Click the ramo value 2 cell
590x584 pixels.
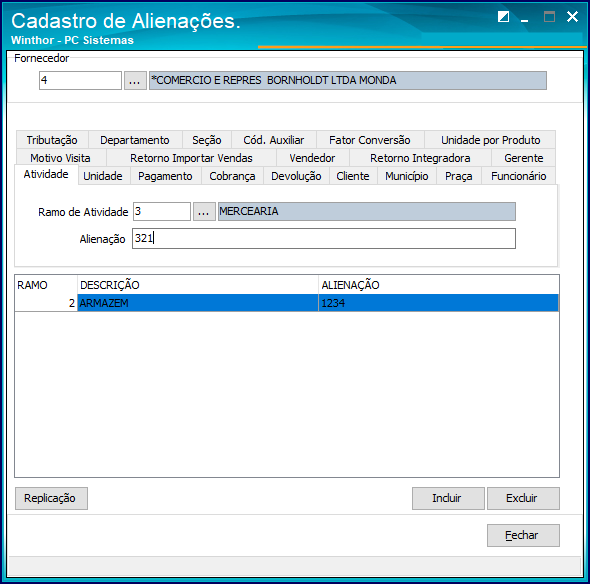[x=46, y=303]
